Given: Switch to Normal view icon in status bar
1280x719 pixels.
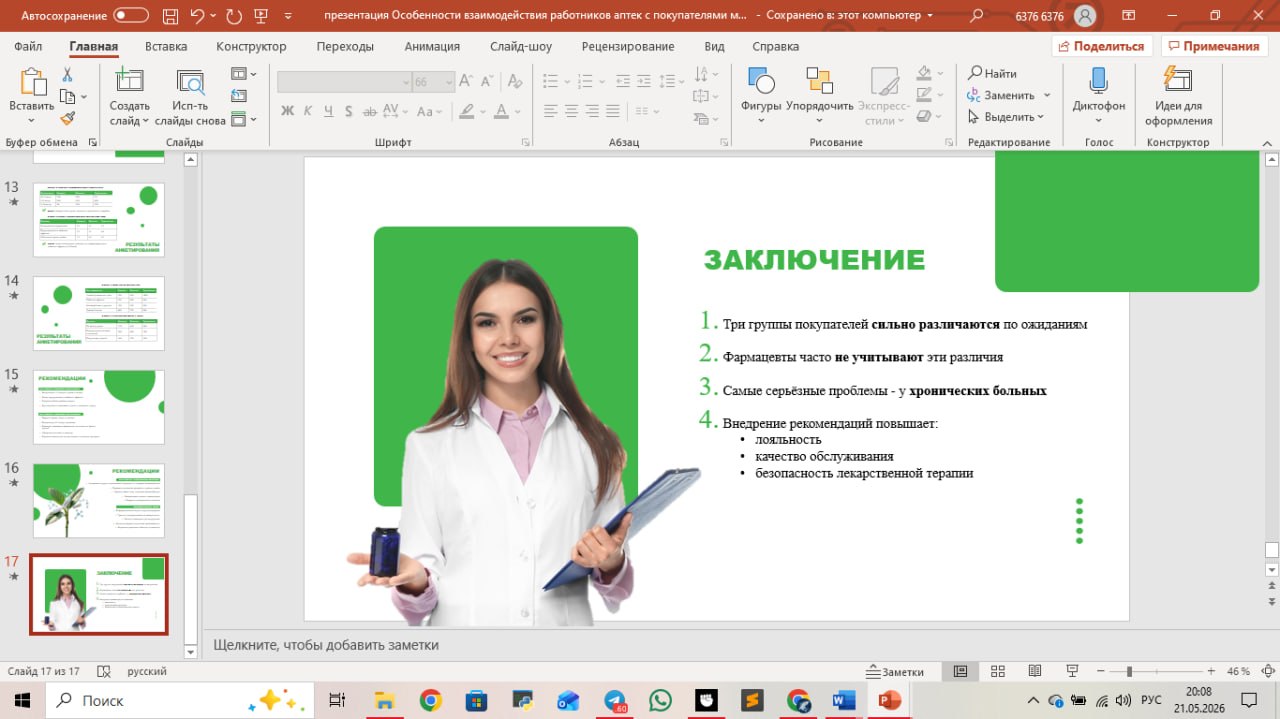Looking at the screenshot, I should tap(960, 671).
